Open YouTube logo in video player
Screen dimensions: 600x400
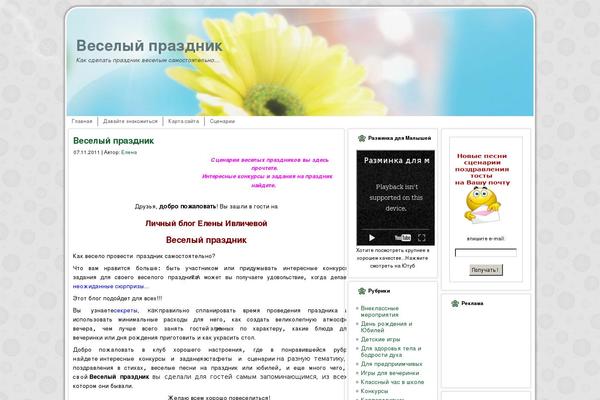tap(403, 238)
